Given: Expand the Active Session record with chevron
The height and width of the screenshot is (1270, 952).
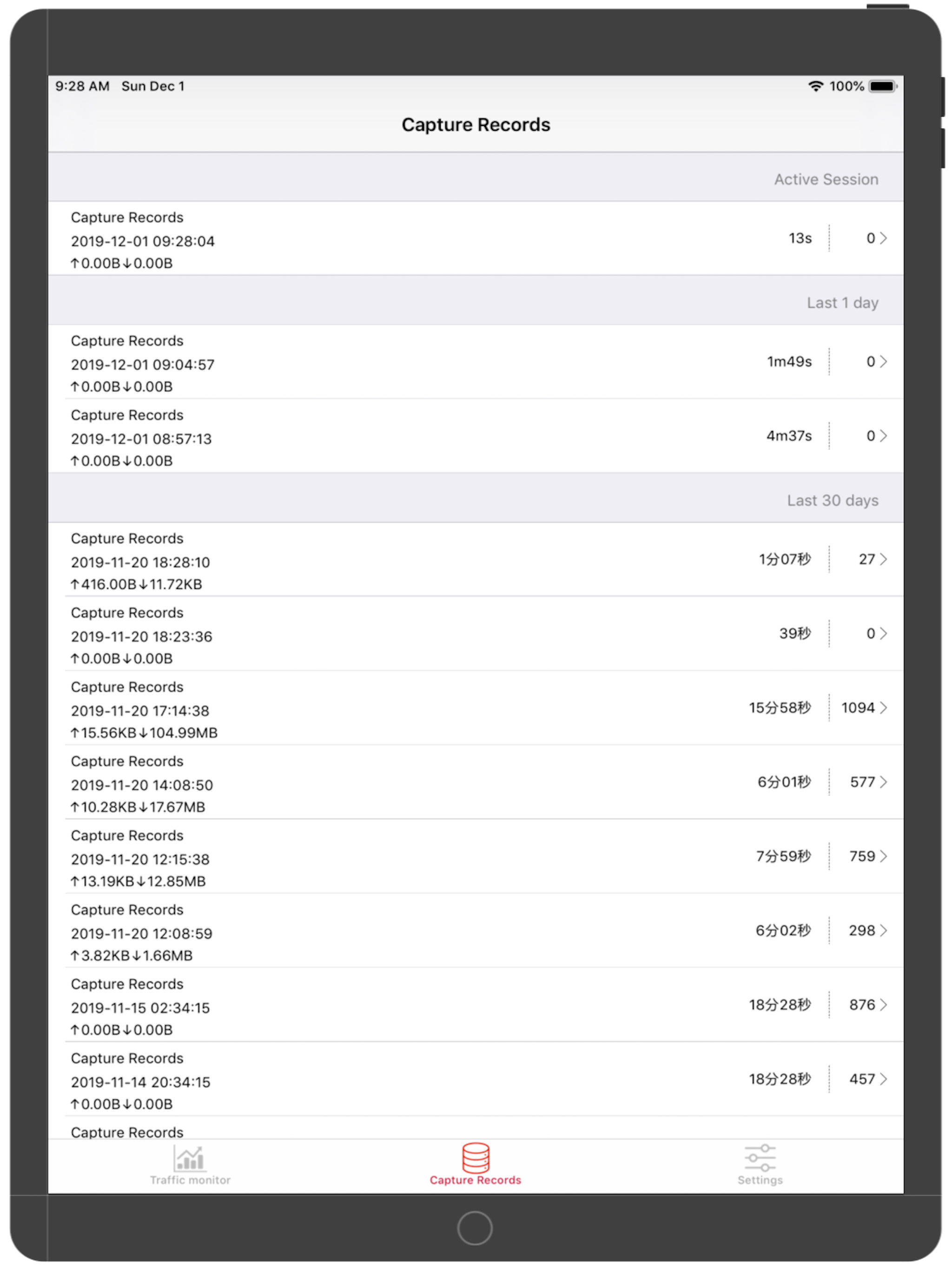Looking at the screenshot, I should 884,238.
